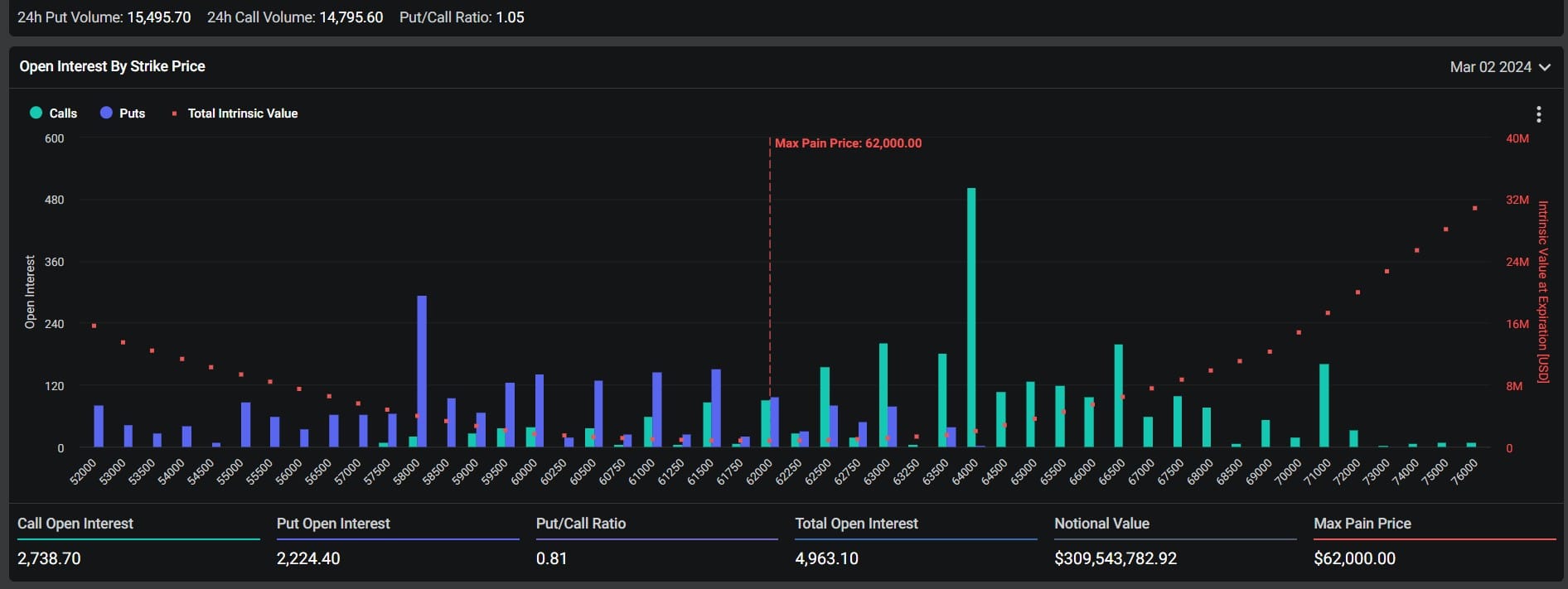Viewport: 1568px width, 589px height.
Task: Click the Notional Value label
Action: tap(1101, 524)
